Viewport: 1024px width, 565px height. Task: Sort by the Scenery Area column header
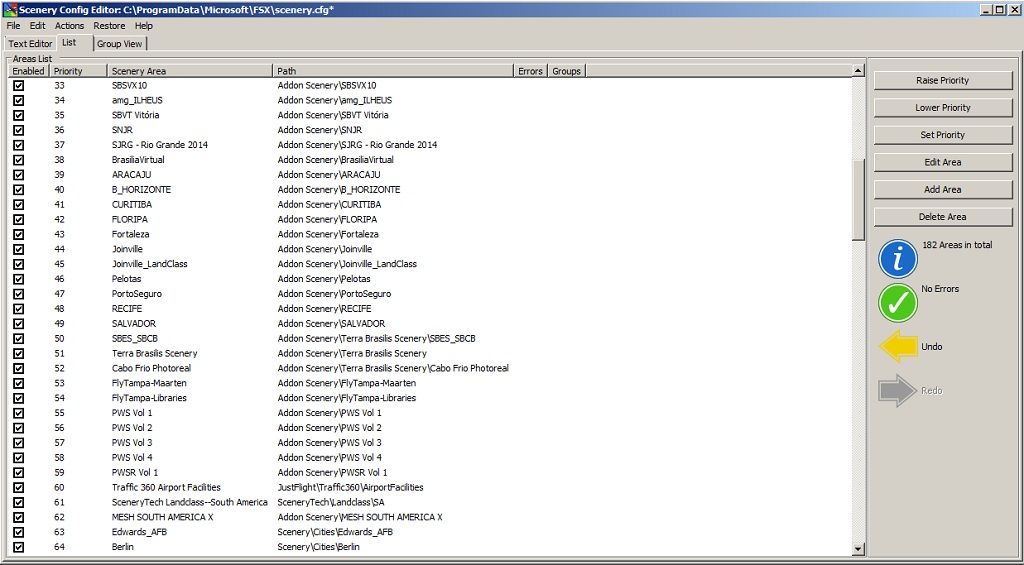tap(190, 71)
